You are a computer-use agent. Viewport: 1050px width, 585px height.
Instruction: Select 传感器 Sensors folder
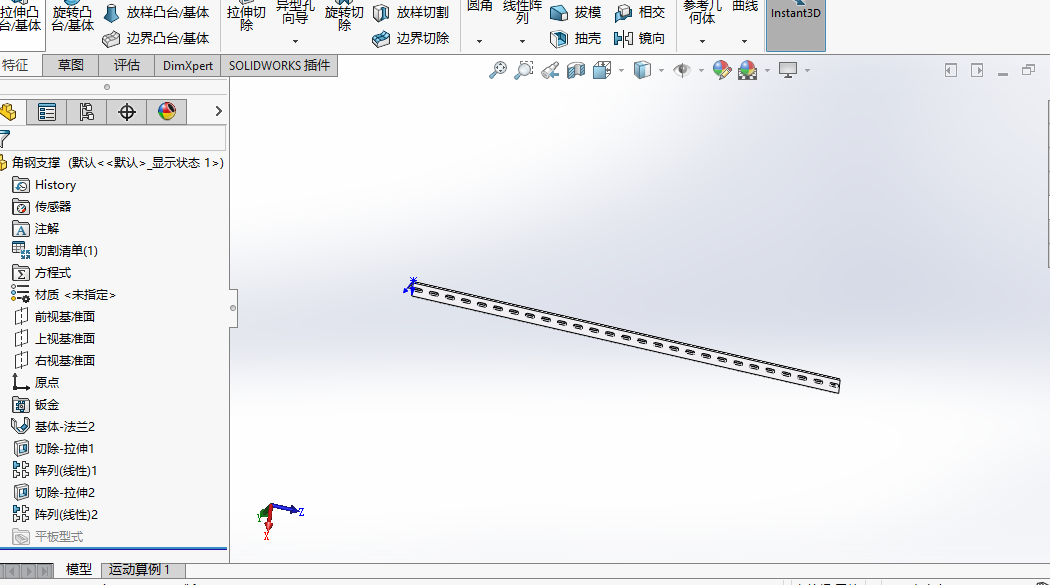pyautogui.click(x=42, y=207)
